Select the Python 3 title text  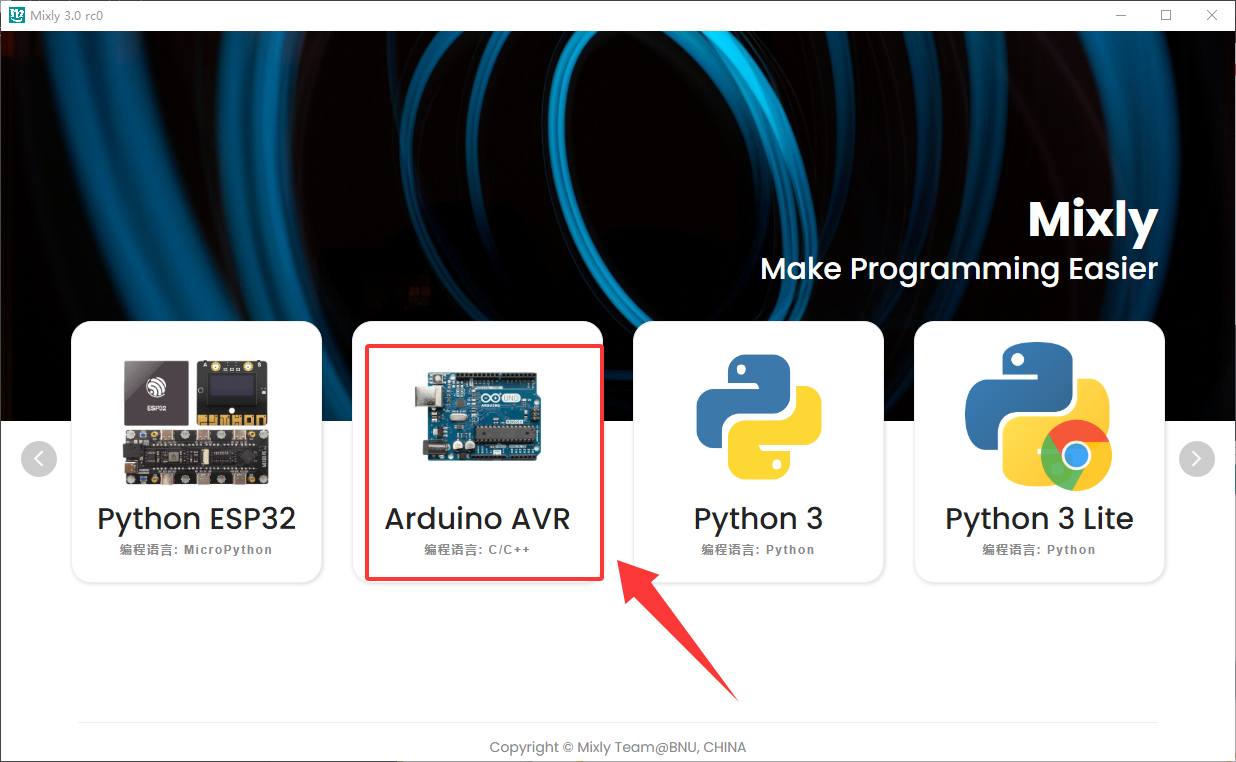tap(758, 518)
